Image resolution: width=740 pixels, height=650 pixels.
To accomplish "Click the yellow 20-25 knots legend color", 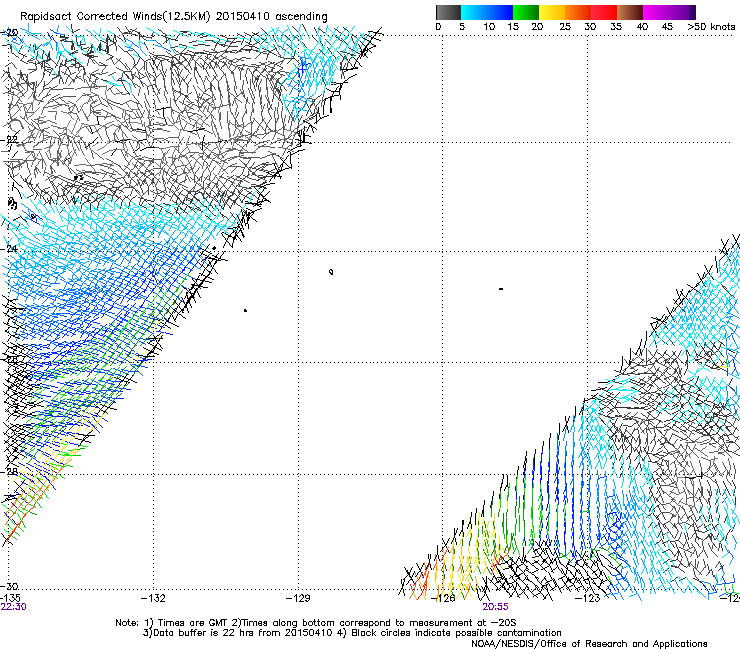I will click(552, 12).
